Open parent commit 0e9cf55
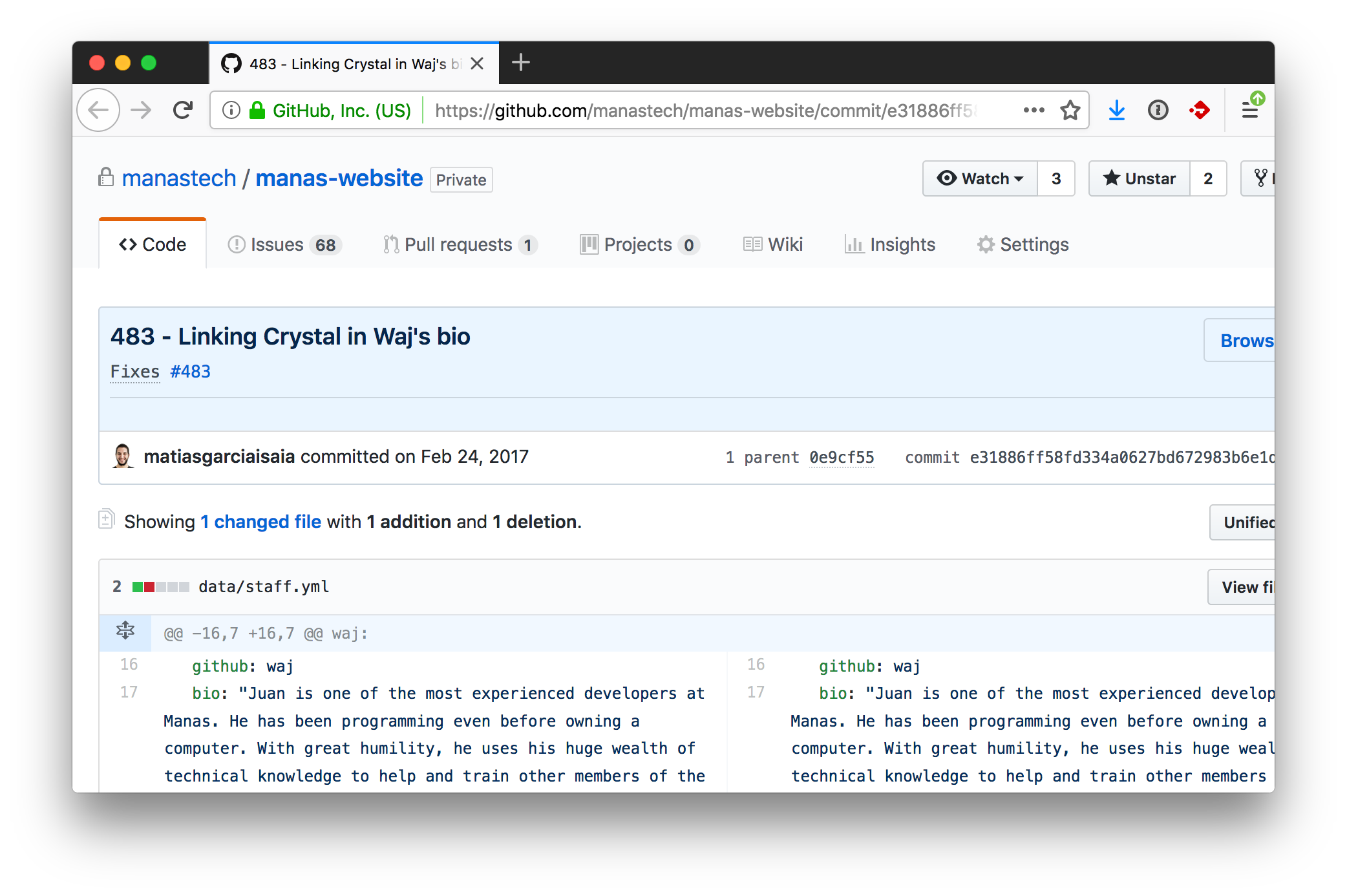The width and height of the screenshot is (1347, 896). tap(842, 458)
